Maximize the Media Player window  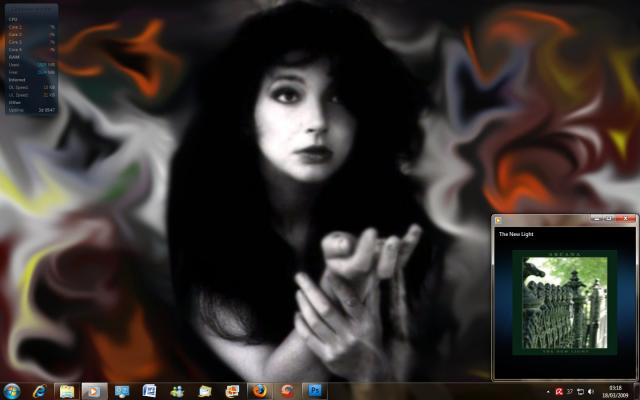(x=608, y=219)
